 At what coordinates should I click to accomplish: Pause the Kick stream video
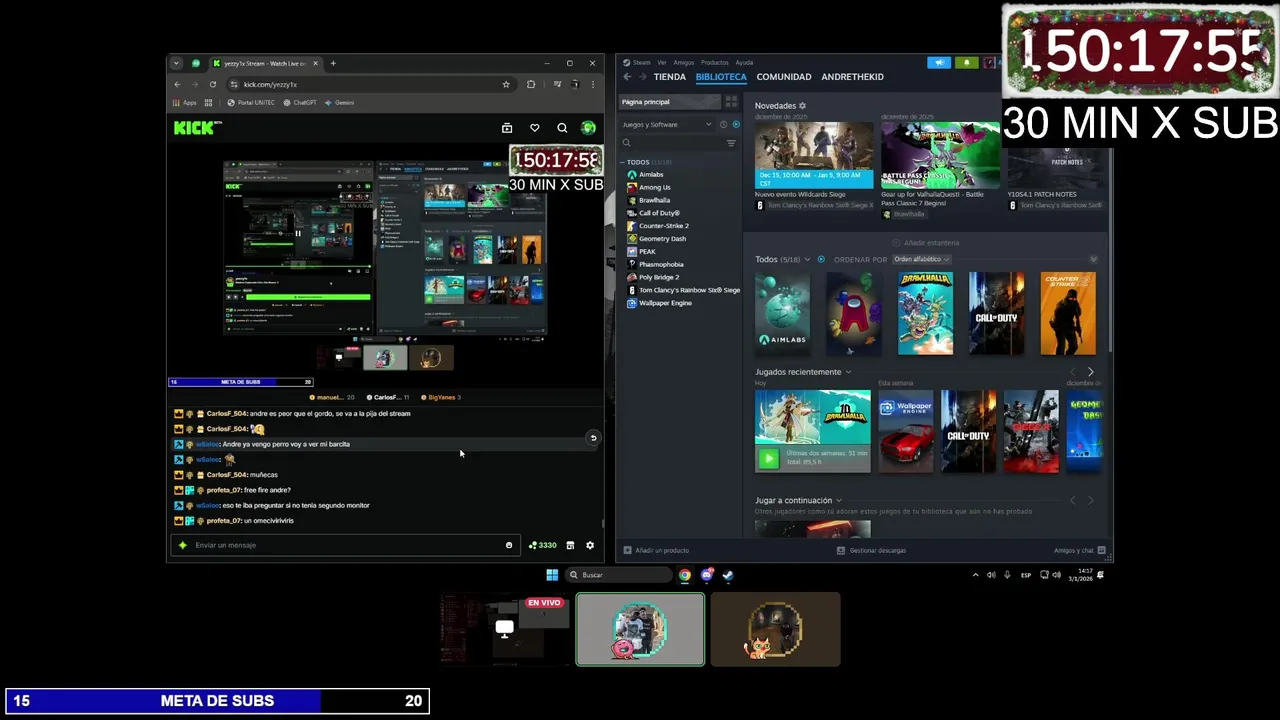pos(297,233)
